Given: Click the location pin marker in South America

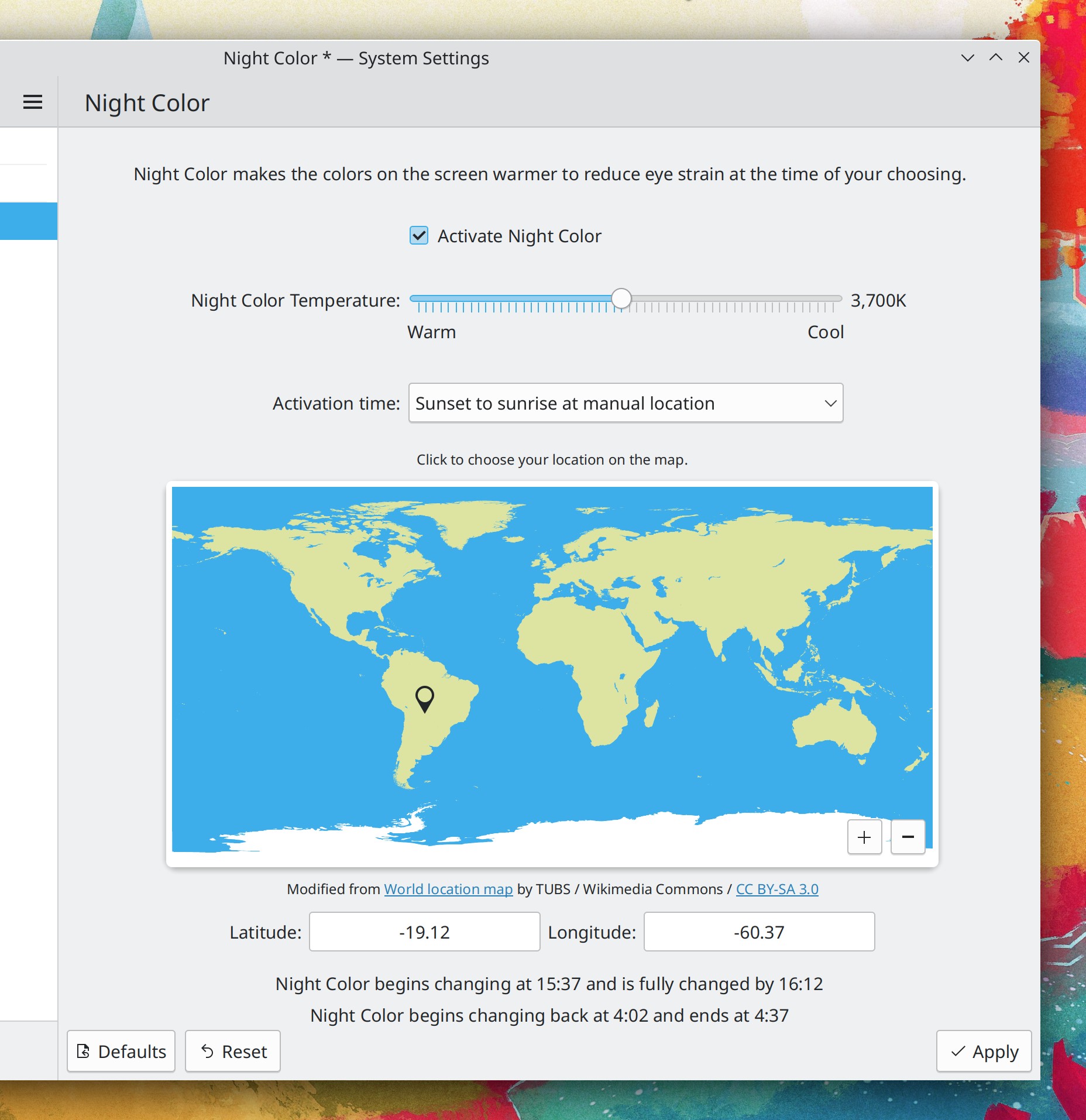Looking at the screenshot, I should tap(424, 698).
